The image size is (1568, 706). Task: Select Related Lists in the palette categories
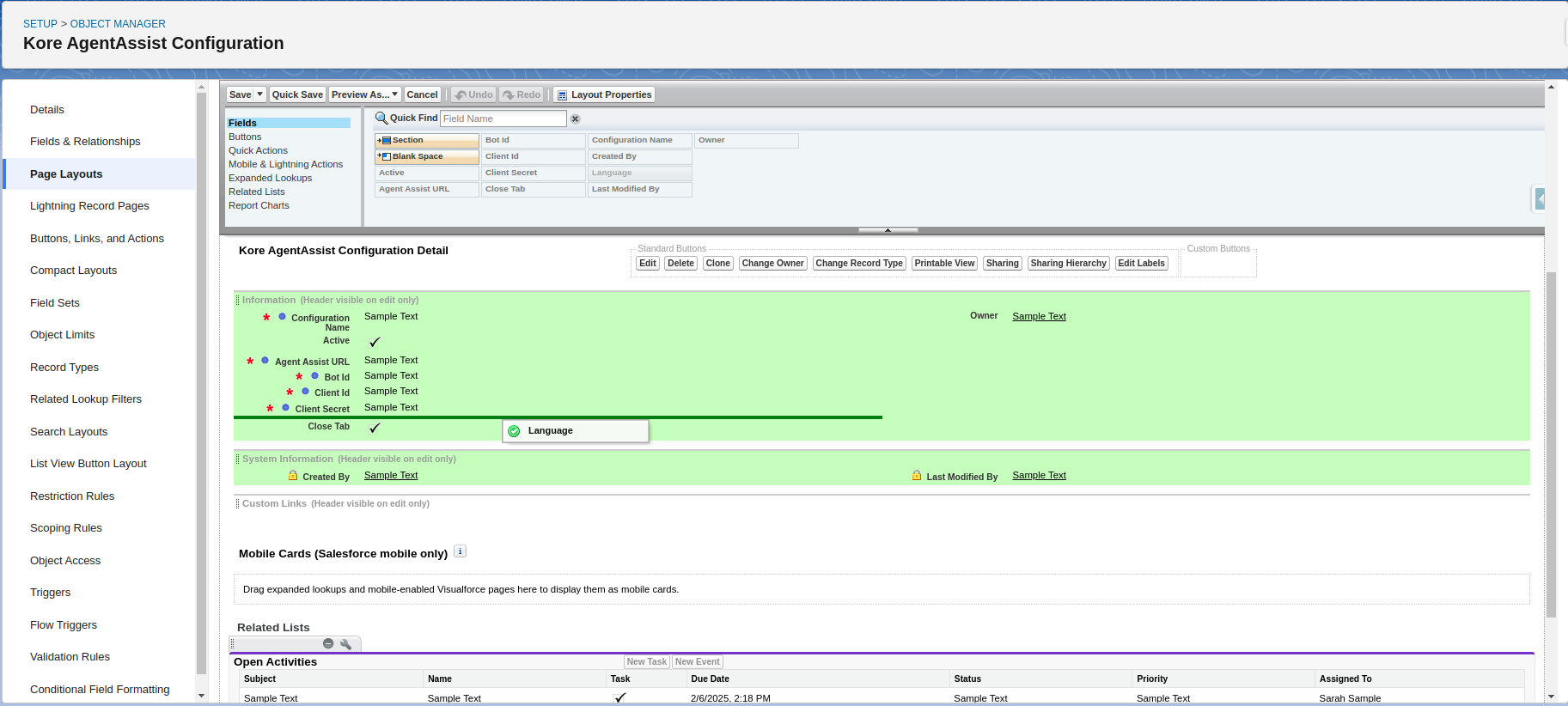(256, 192)
